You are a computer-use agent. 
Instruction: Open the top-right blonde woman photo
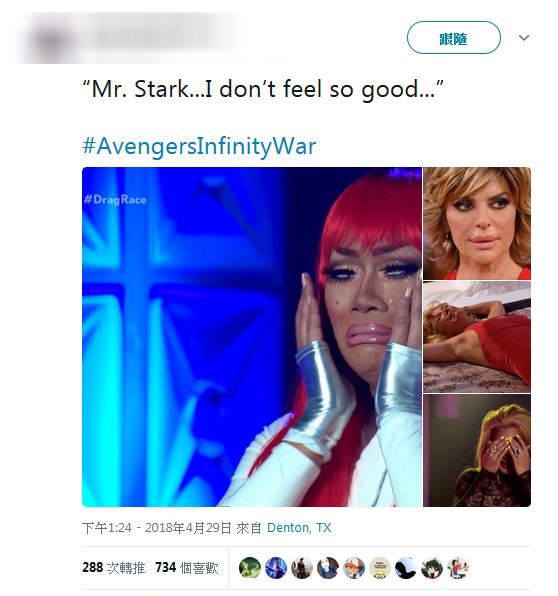[x=477, y=223]
